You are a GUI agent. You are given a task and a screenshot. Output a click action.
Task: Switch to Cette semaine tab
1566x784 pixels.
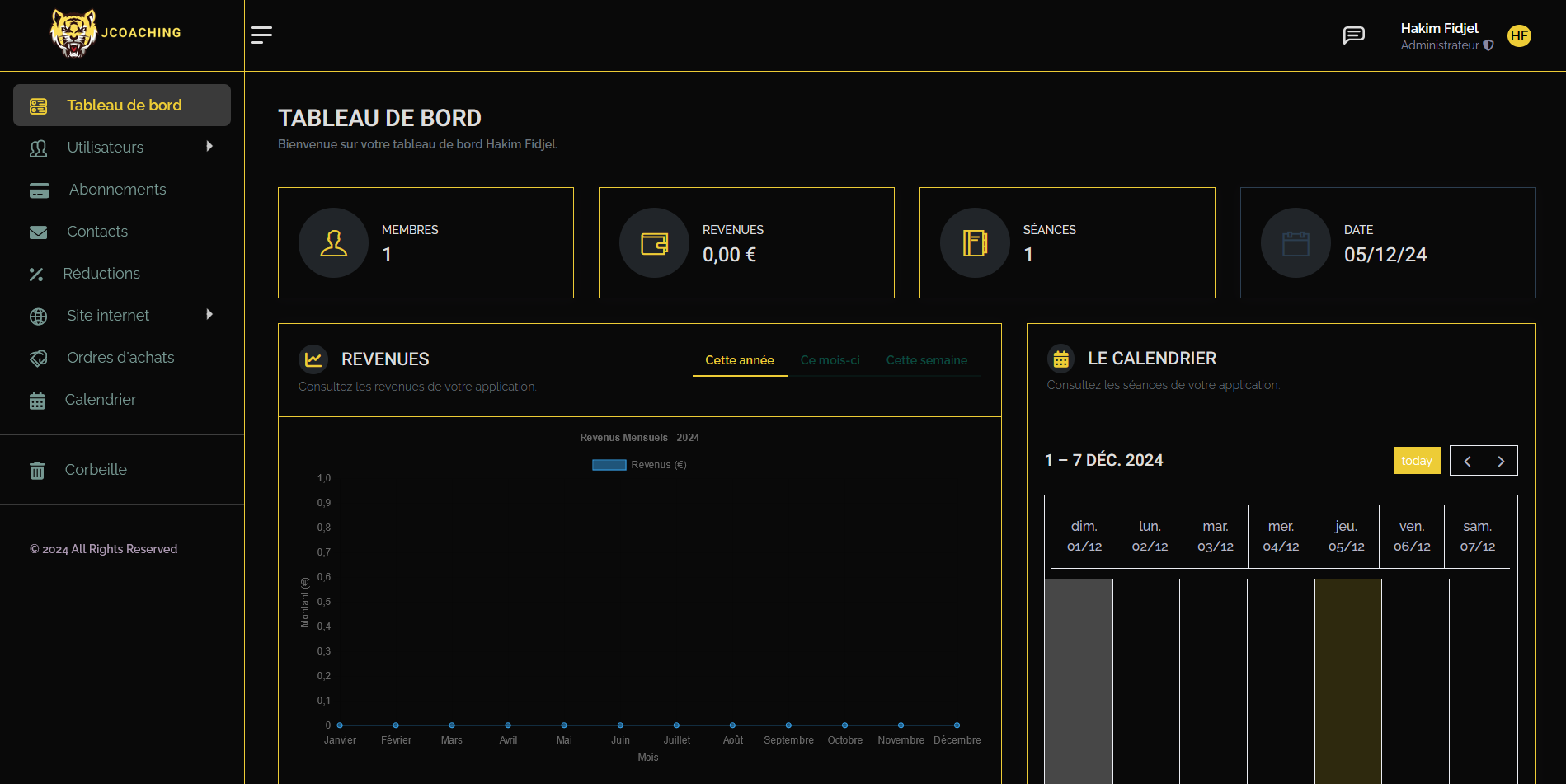(x=926, y=360)
